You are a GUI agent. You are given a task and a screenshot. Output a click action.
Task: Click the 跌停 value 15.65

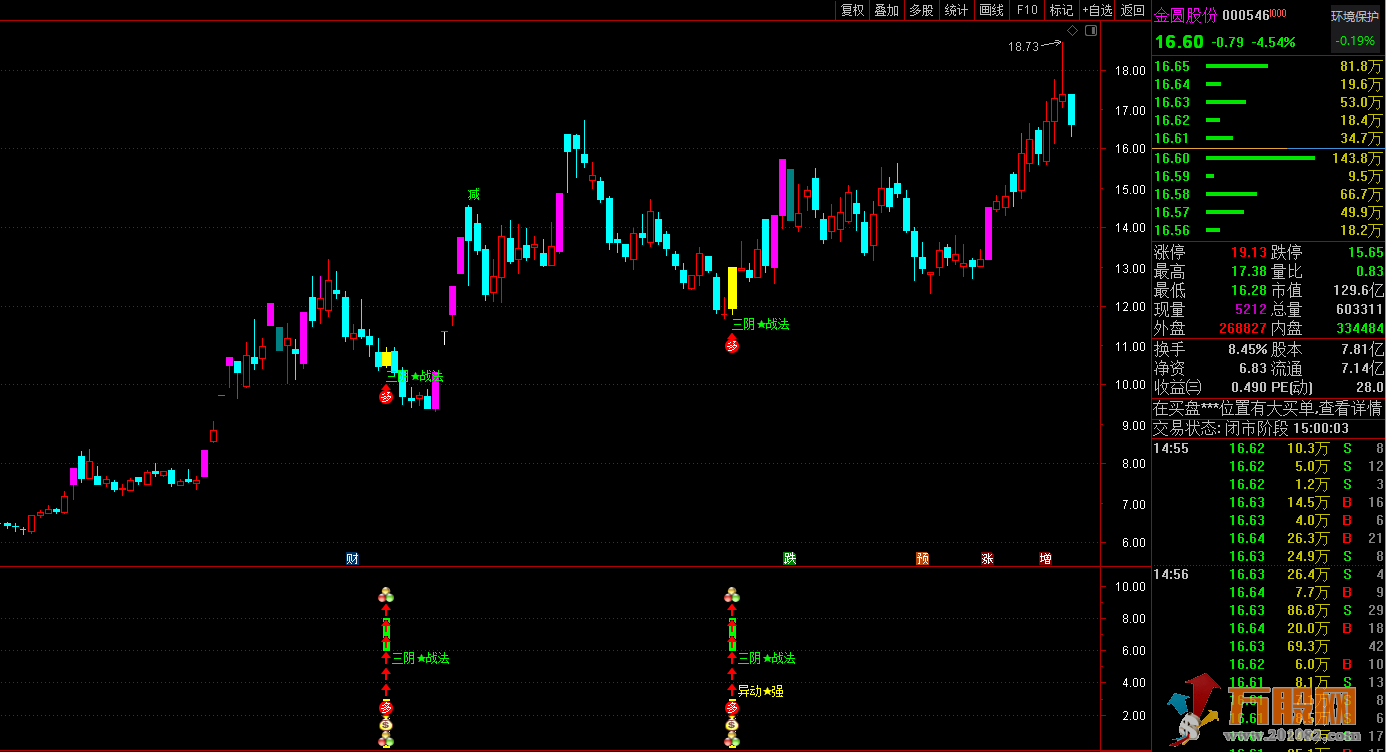(1365, 252)
